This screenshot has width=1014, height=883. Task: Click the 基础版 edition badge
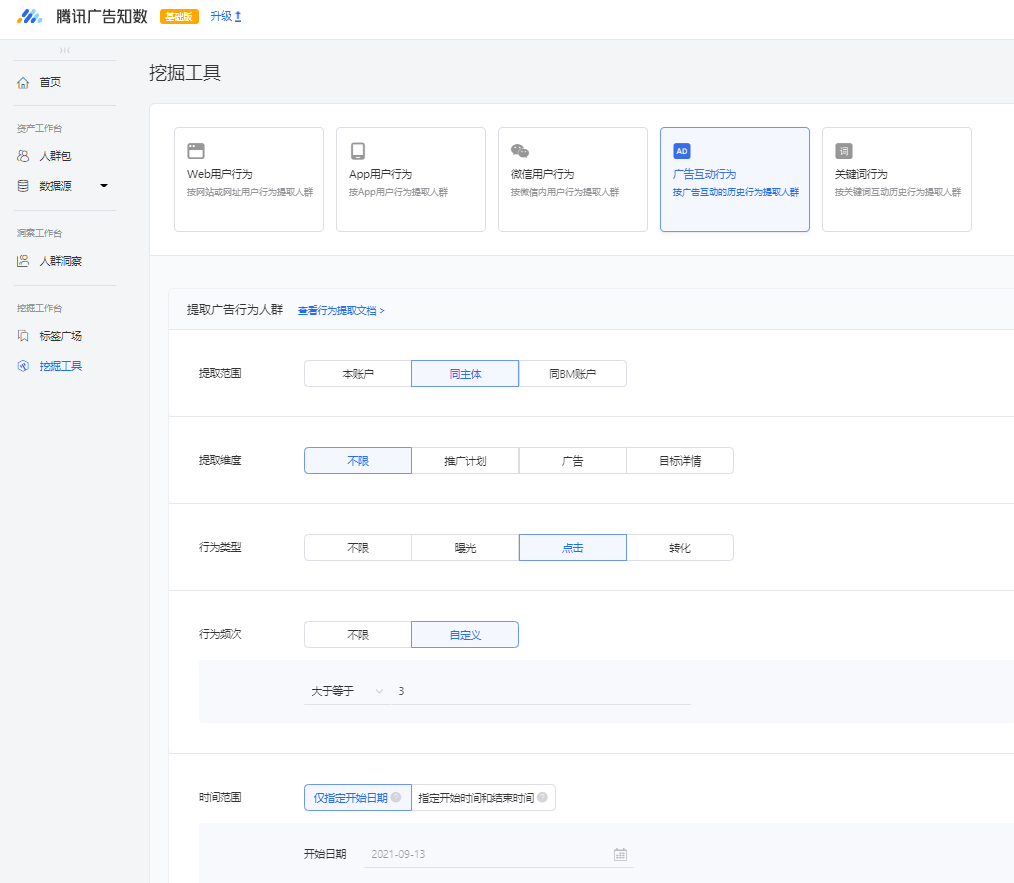pos(179,16)
